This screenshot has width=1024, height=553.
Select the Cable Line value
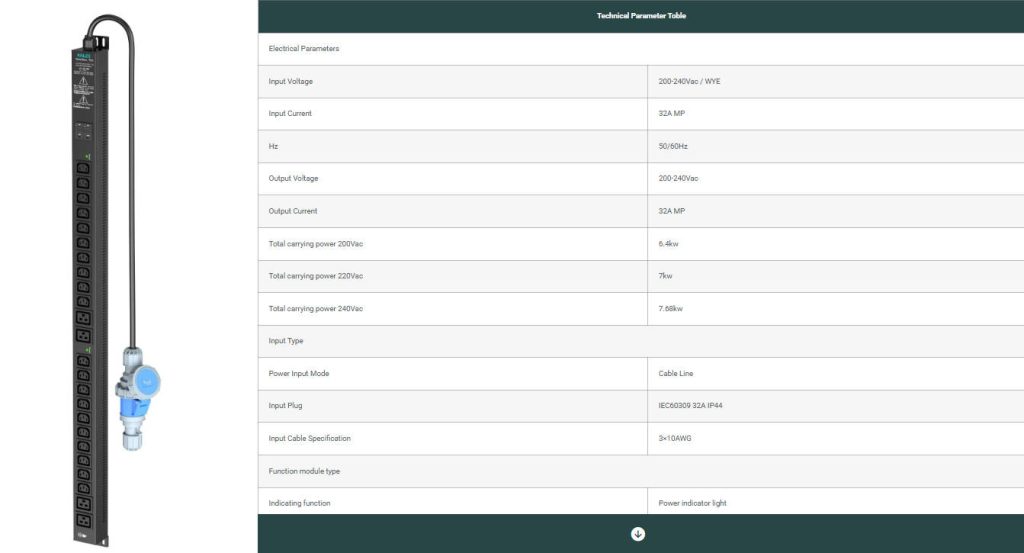tap(675, 373)
